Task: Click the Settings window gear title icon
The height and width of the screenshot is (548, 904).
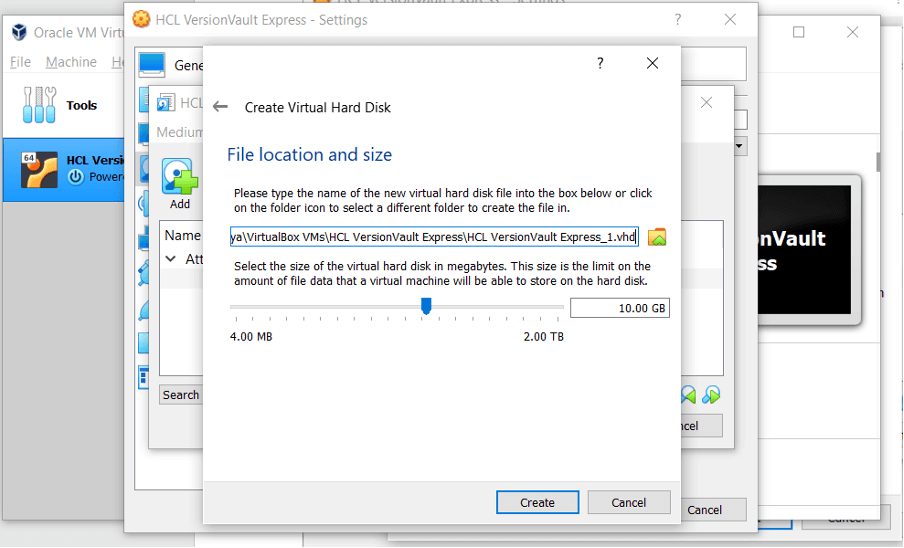Action: click(141, 19)
